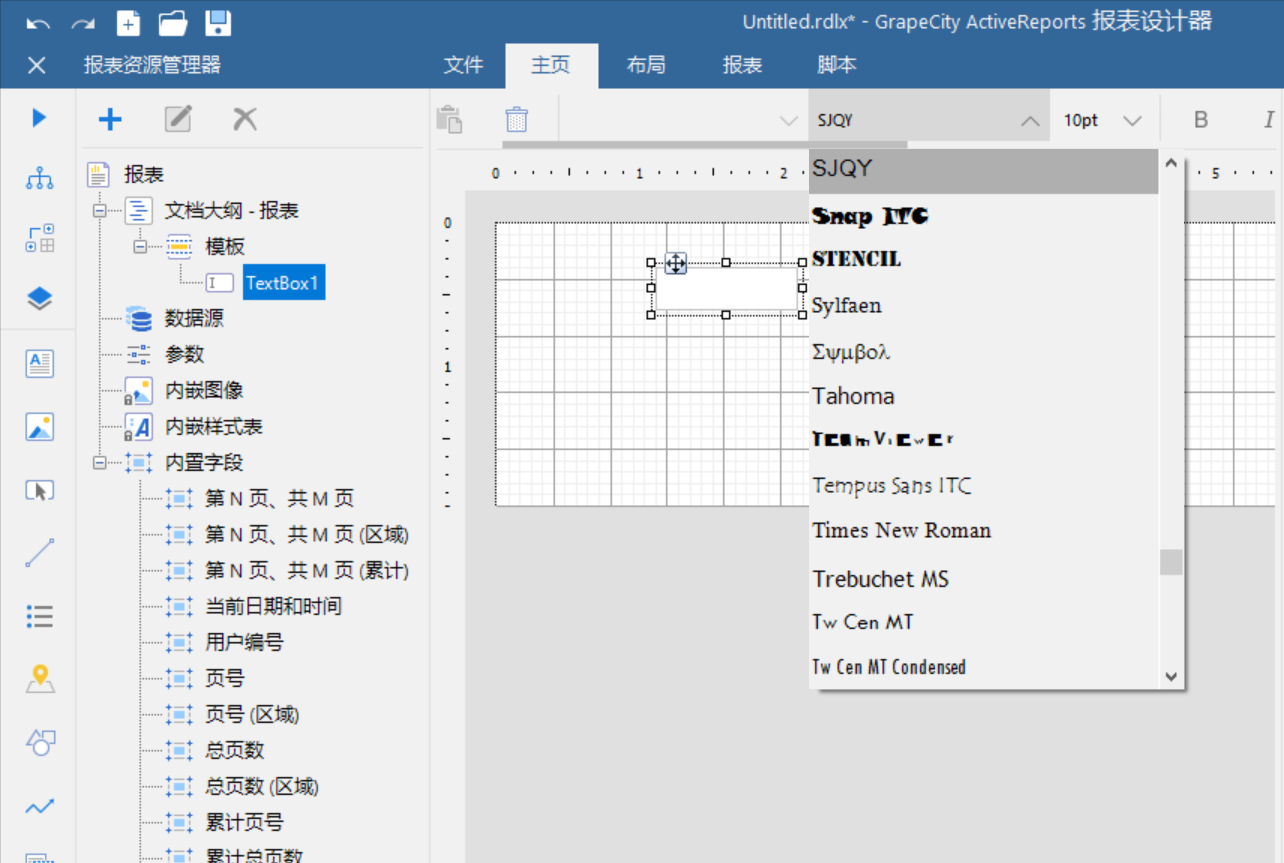Save the report via the save icon

(218, 23)
